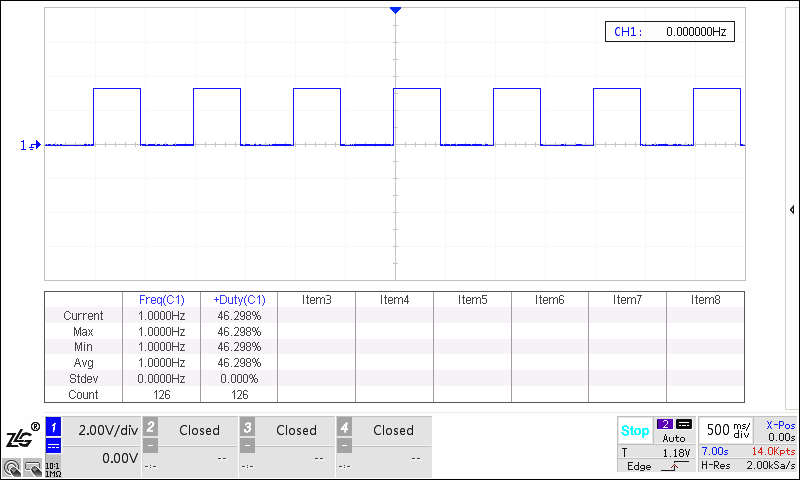Image resolution: width=800 pixels, height=480 pixels.
Task: Expand the side panel arrow on right edge
Action: click(792, 210)
